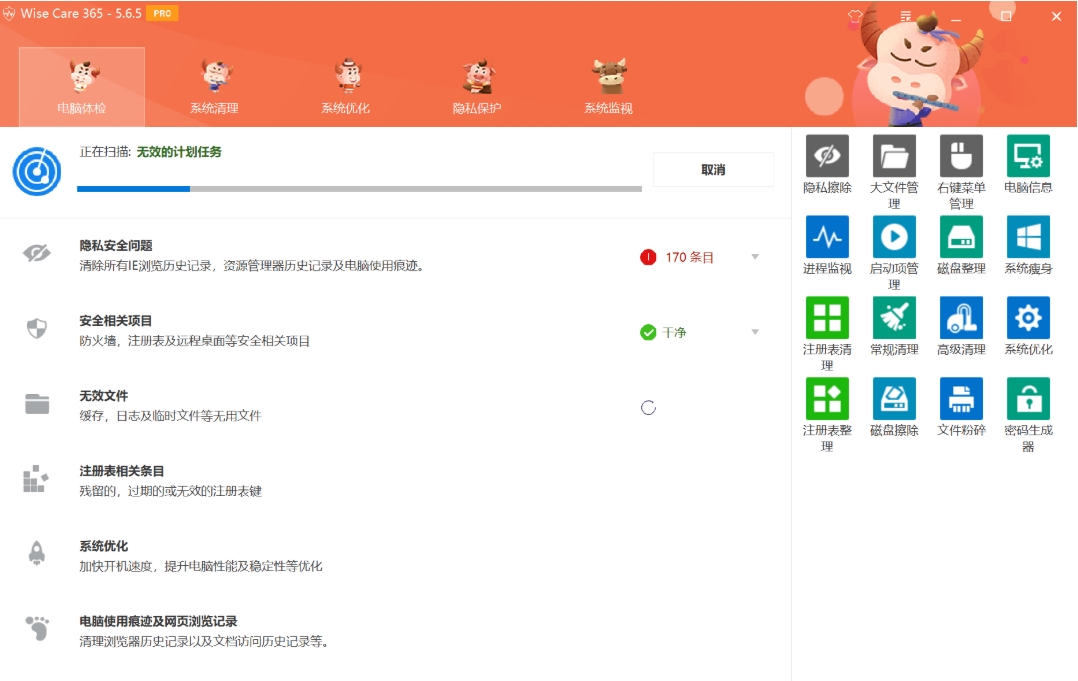Screen dimensions: 1078x681
Task: Open the 磁盘整理 disk defrag tool
Action: [x=961, y=237]
